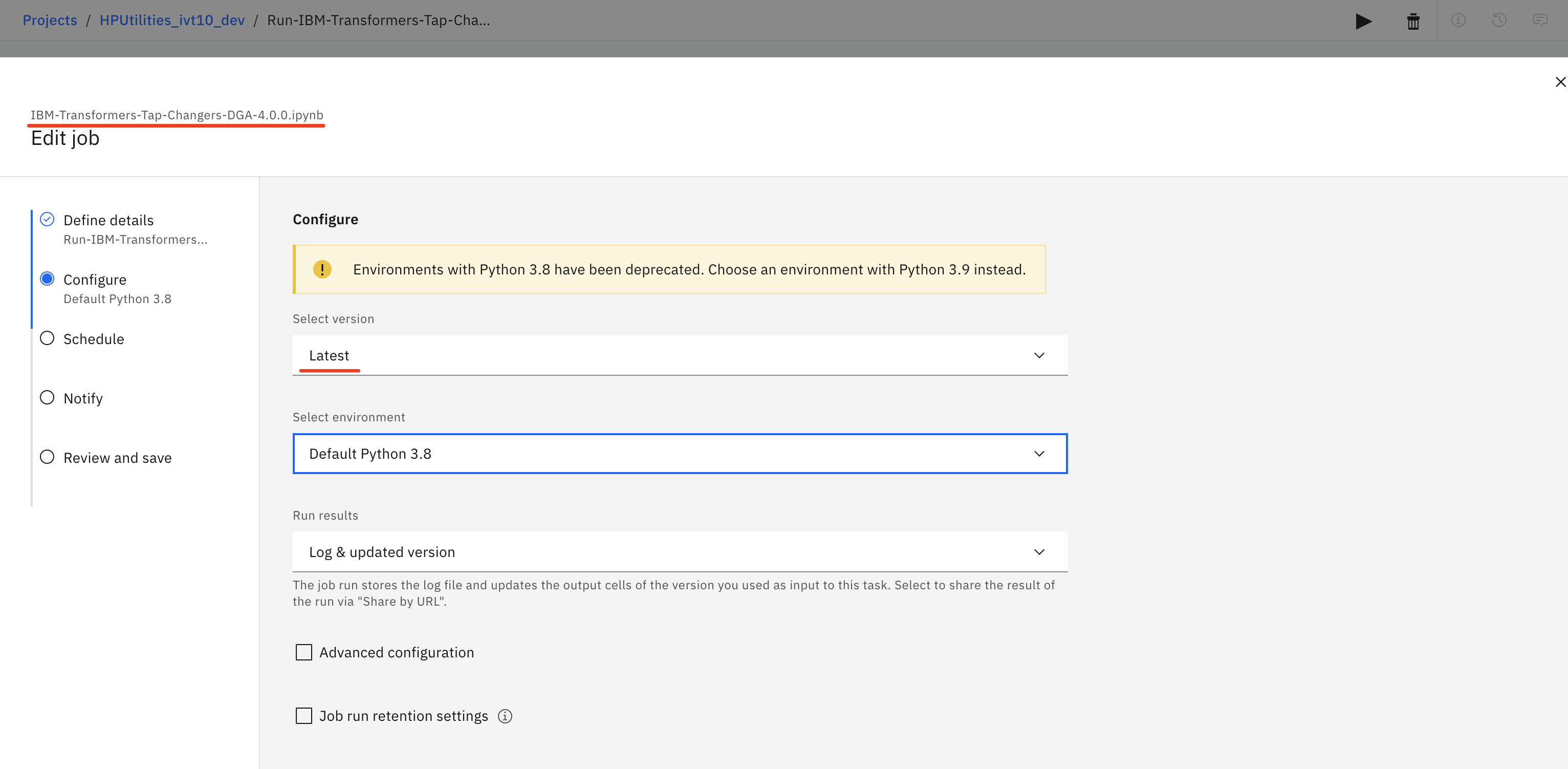Open the Notify step
This screenshot has width=1568, height=769.
(83, 398)
